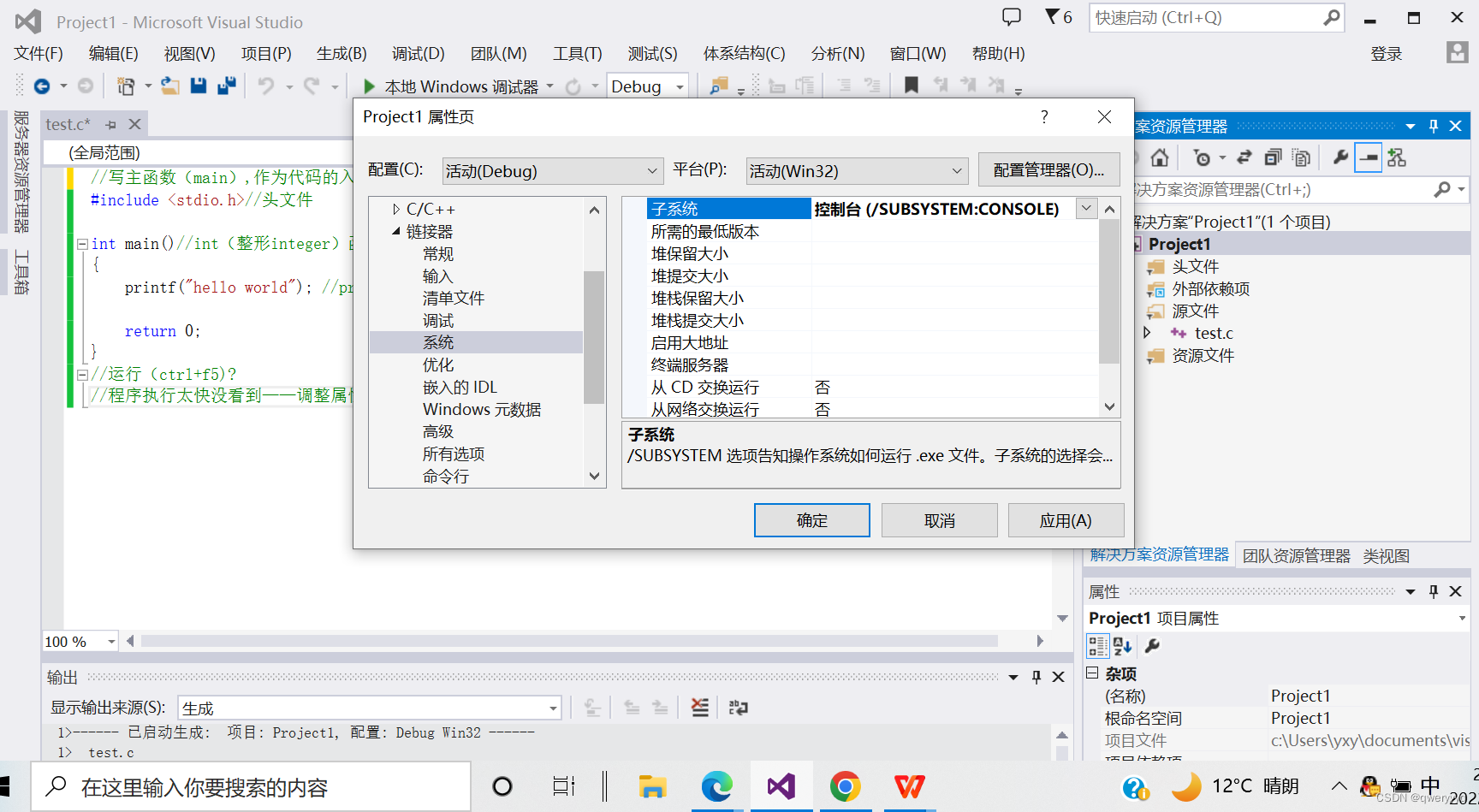Select 清单文件 in the property tree
The image size is (1479, 812).
coord(453,298)
